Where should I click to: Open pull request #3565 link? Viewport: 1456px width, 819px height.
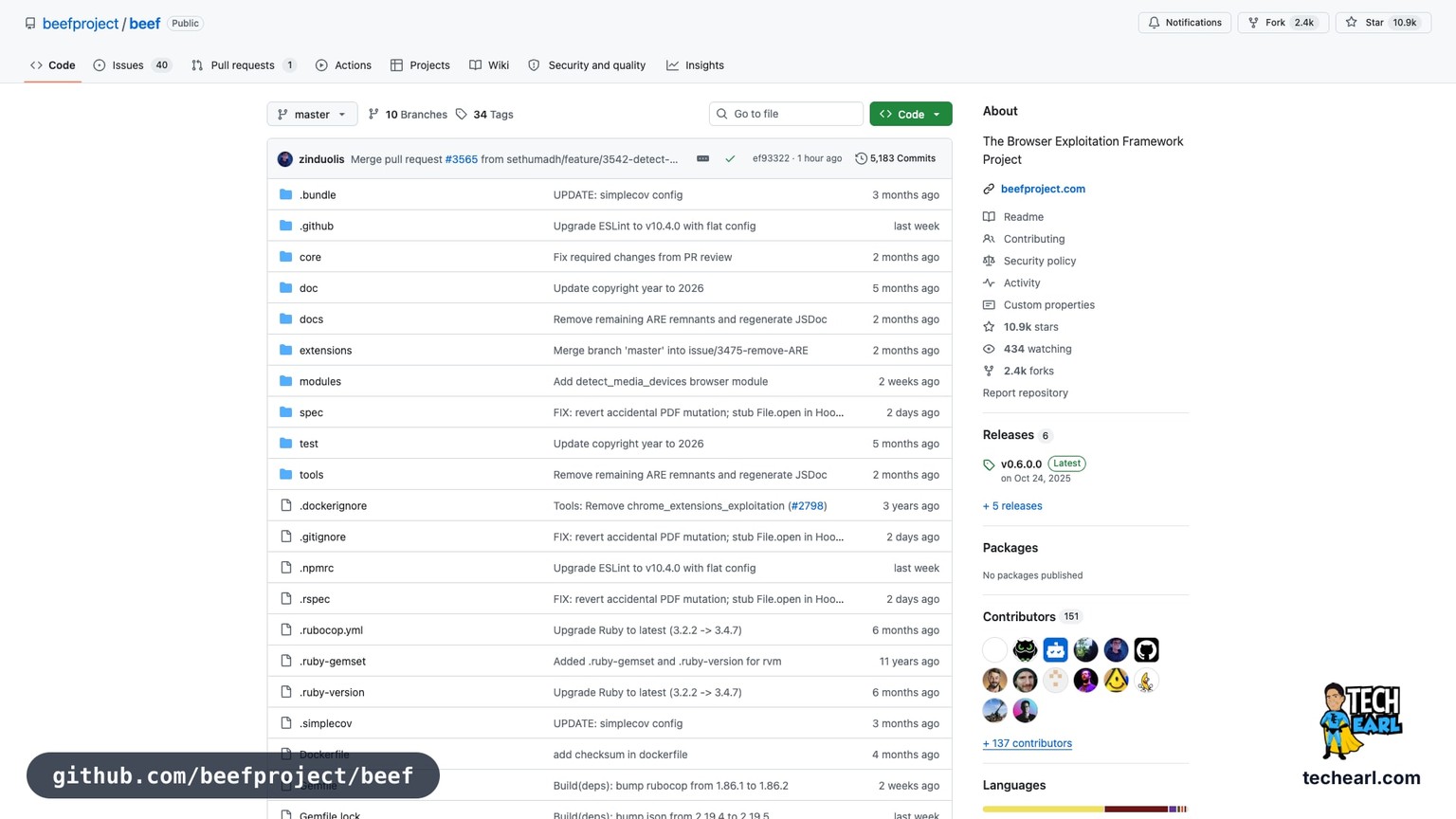tap(462, 159)
